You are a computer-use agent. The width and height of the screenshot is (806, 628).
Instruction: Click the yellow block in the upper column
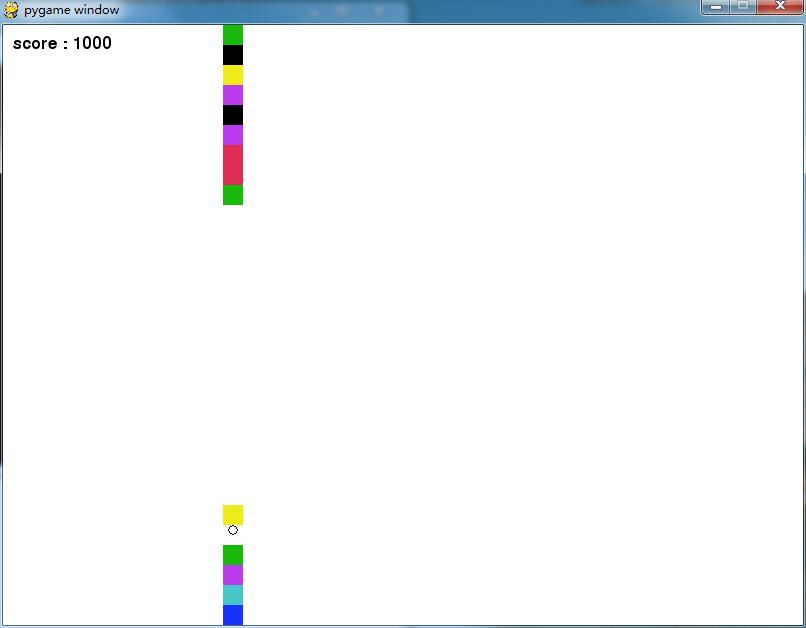(x=233, y=75)
